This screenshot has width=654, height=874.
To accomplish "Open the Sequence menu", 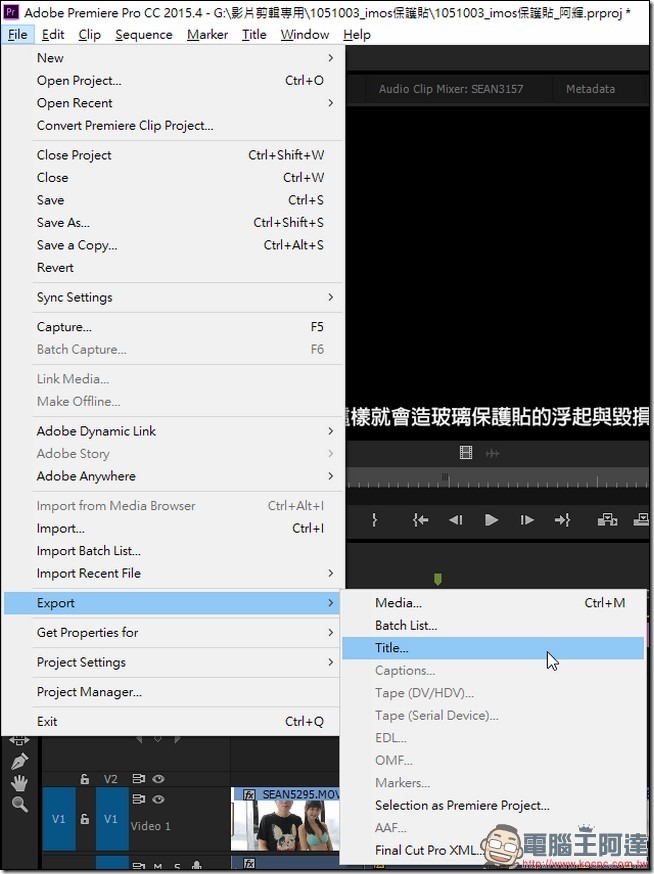I will pyautogui.click(x=144, y=35).
